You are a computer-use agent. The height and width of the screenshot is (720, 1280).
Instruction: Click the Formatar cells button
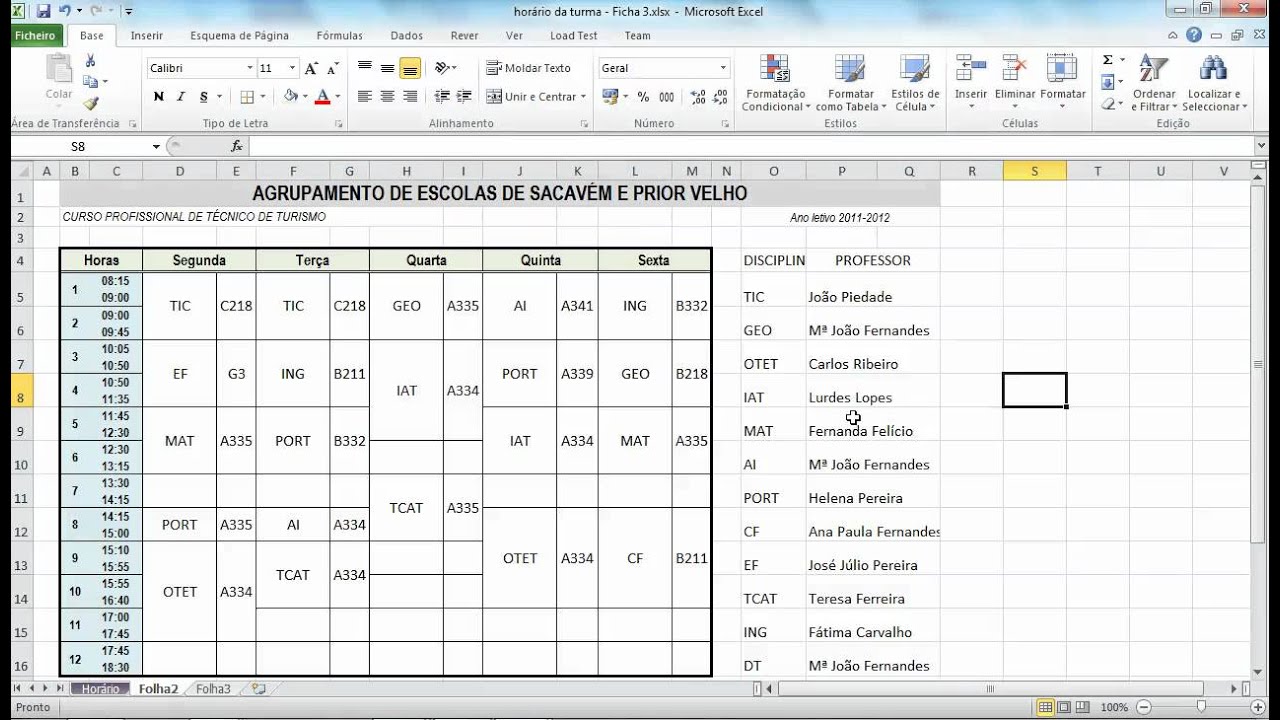[x=1062, y=83]
